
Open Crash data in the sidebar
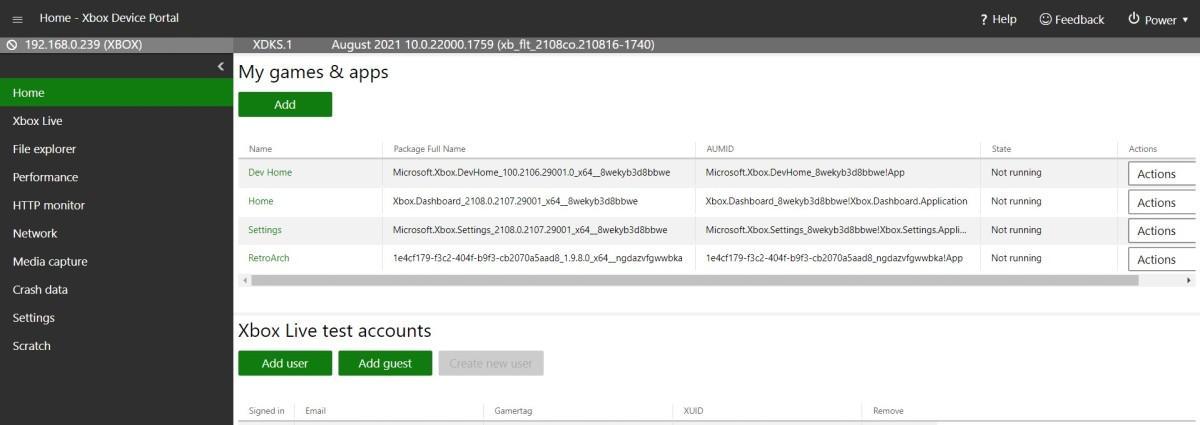coord(116,289)
